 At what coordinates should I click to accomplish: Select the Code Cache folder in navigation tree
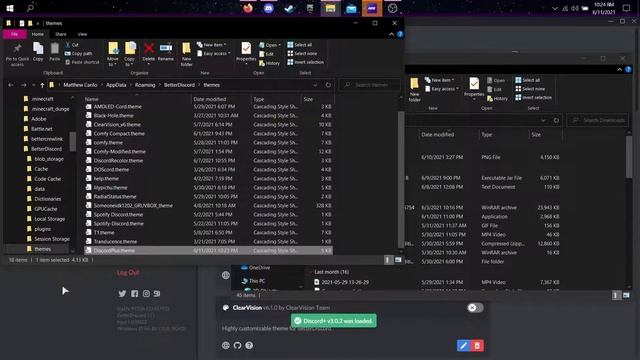click(47, 179)
